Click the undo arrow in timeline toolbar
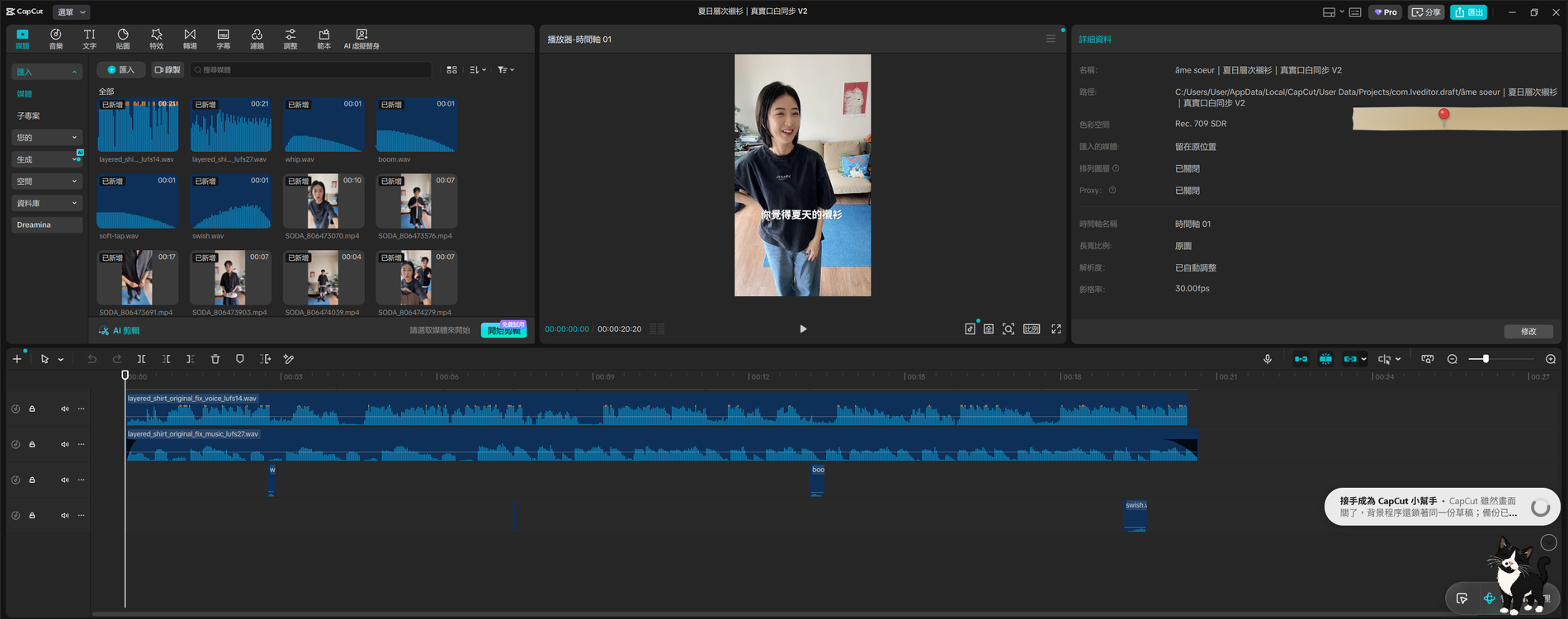Screen dimensions: 1568x619 click(x=92, y=359)
